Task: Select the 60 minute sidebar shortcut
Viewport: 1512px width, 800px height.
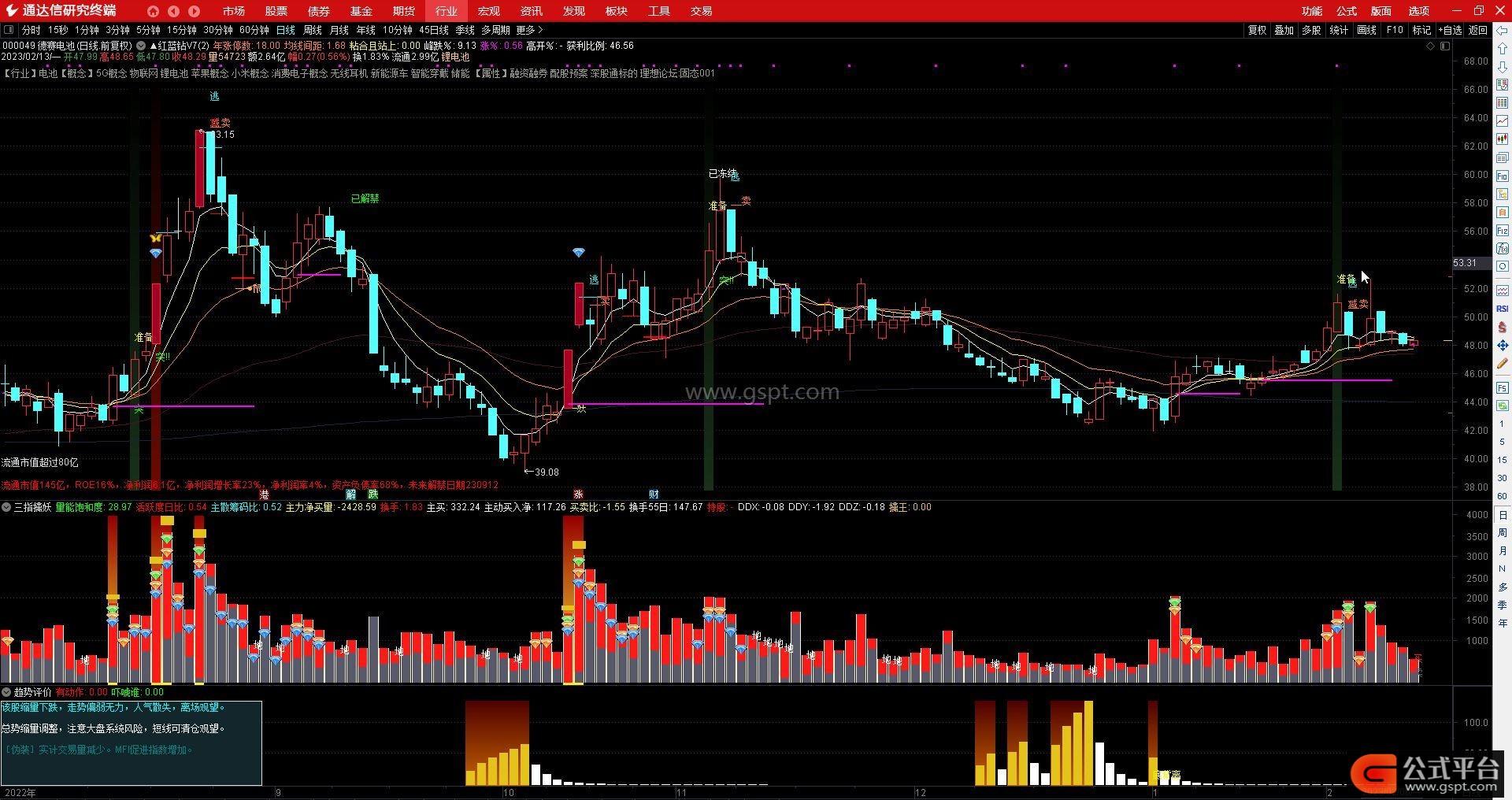Action: click(x=1503, y=496)
